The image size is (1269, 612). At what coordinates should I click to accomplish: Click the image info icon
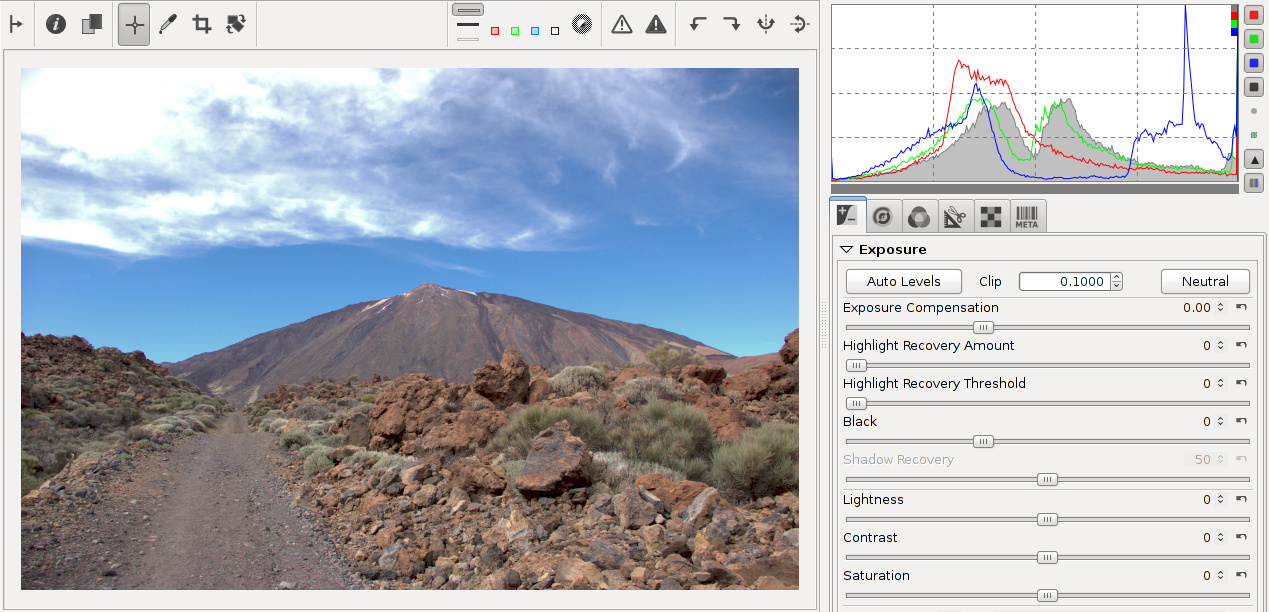(56, 24)
